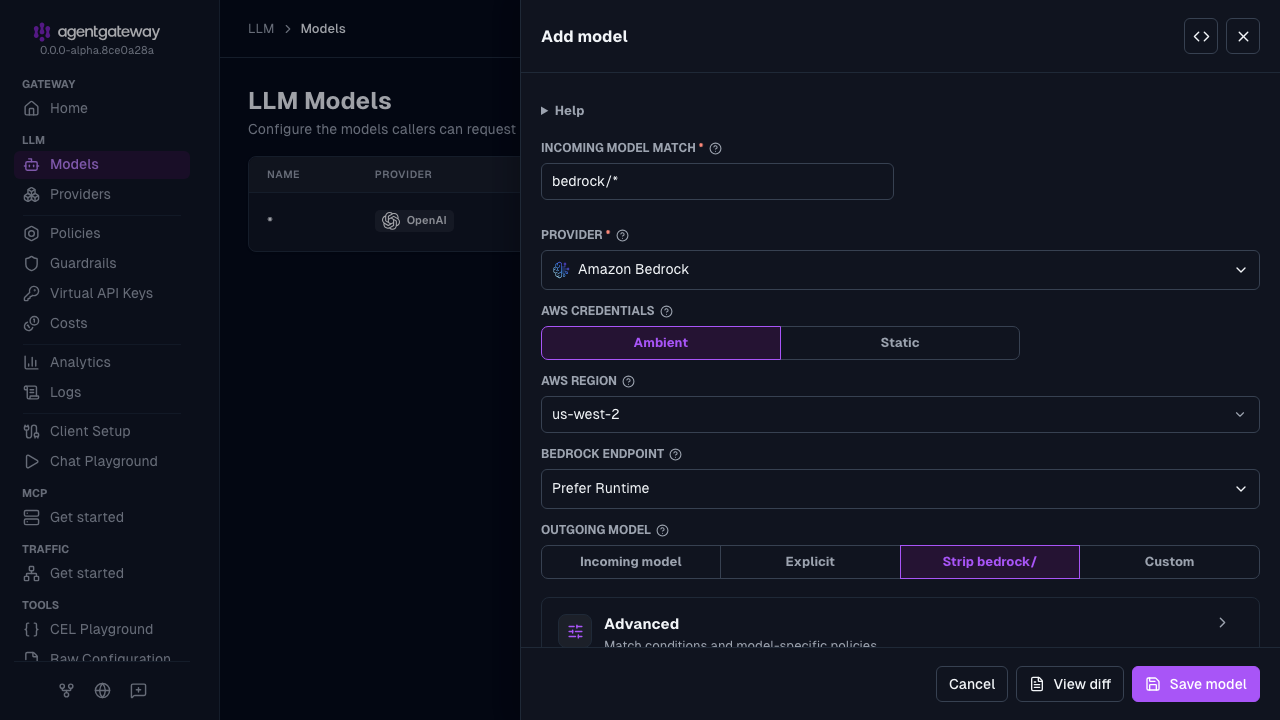Viewport: 1280px width, 720px height.
Task: Choose Custom outgoing model option
Action: point(1169,561)
